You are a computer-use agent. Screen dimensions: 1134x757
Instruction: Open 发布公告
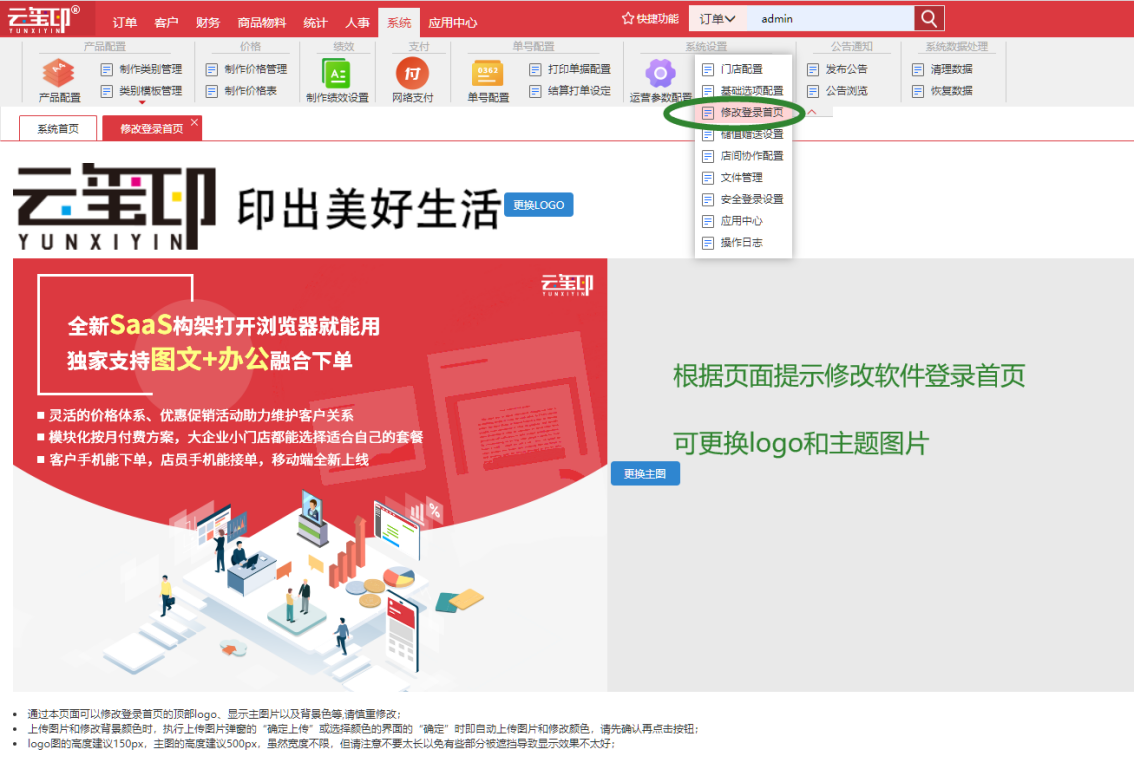tap(837, 69)
